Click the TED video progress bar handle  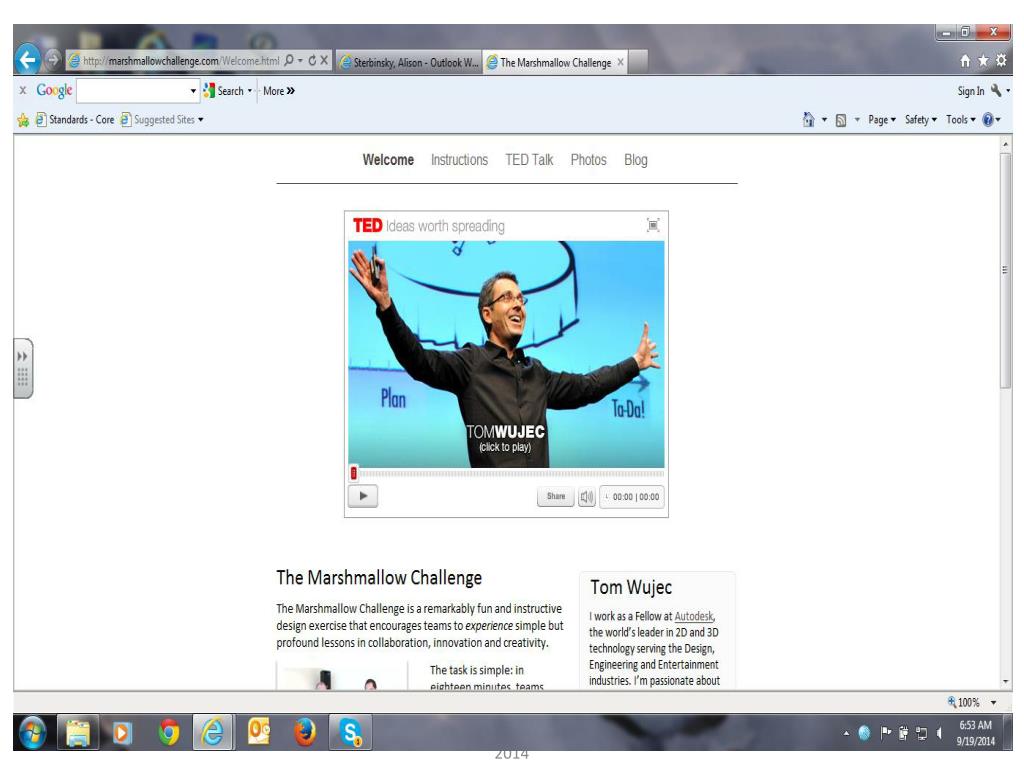point(354,473)
